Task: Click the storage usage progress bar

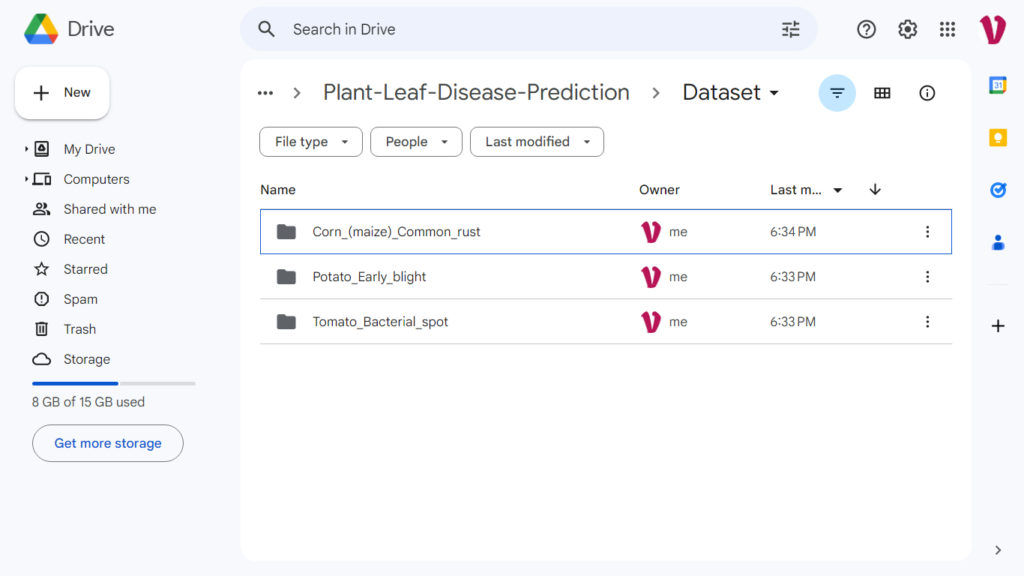Action: (x=114, y=383)
